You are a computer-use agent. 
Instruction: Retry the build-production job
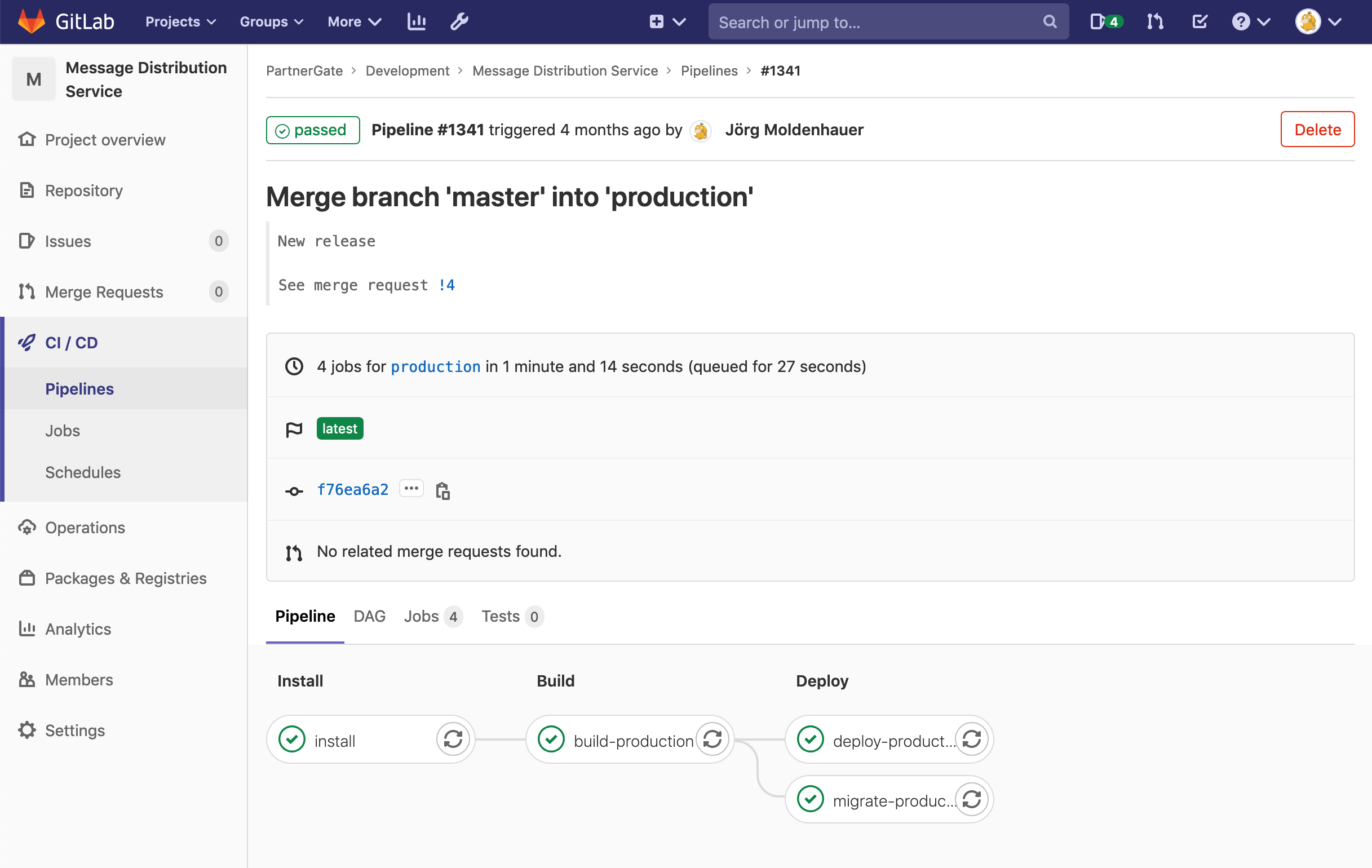click(712, 739)
